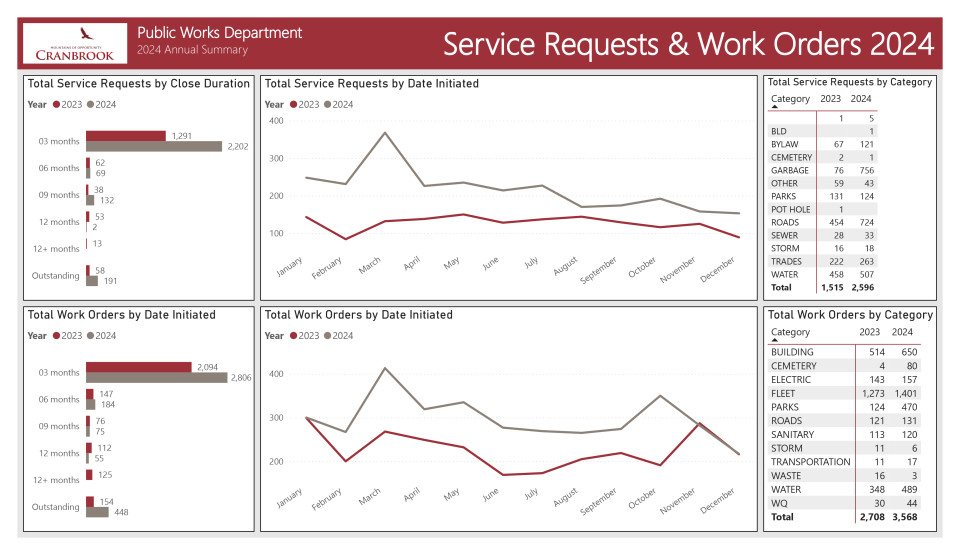
Task: Toggle the 2024 legend entry in Work Orders bar chart
Action: point(104,336)
